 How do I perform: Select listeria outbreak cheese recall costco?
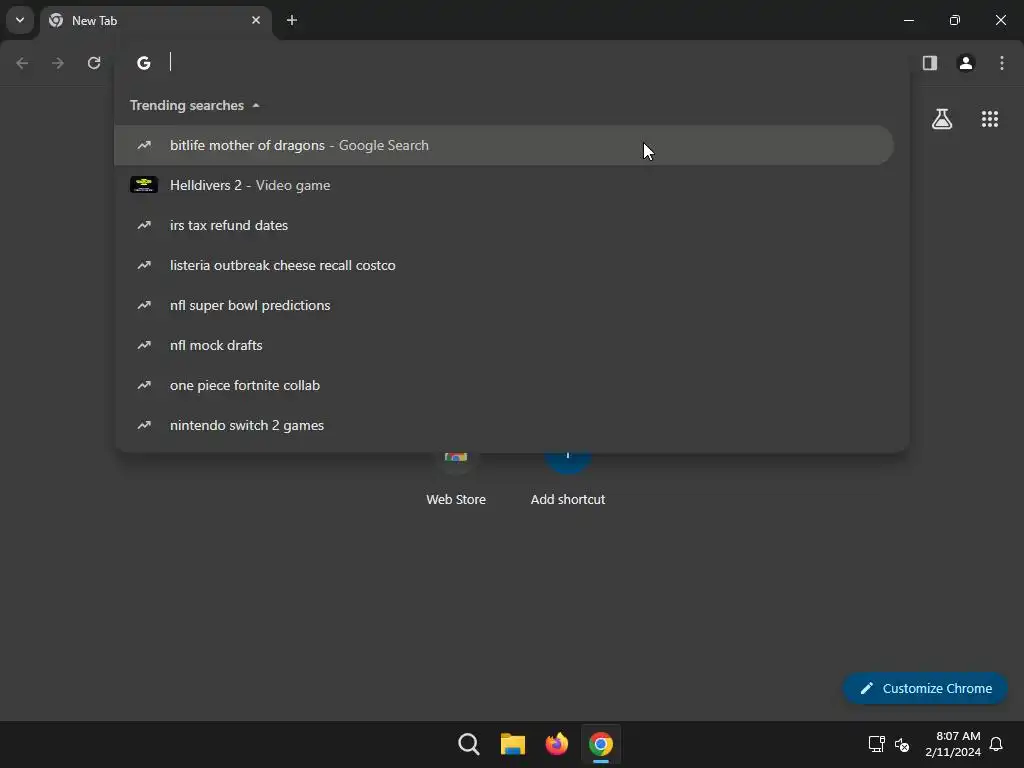coord(504,265)
